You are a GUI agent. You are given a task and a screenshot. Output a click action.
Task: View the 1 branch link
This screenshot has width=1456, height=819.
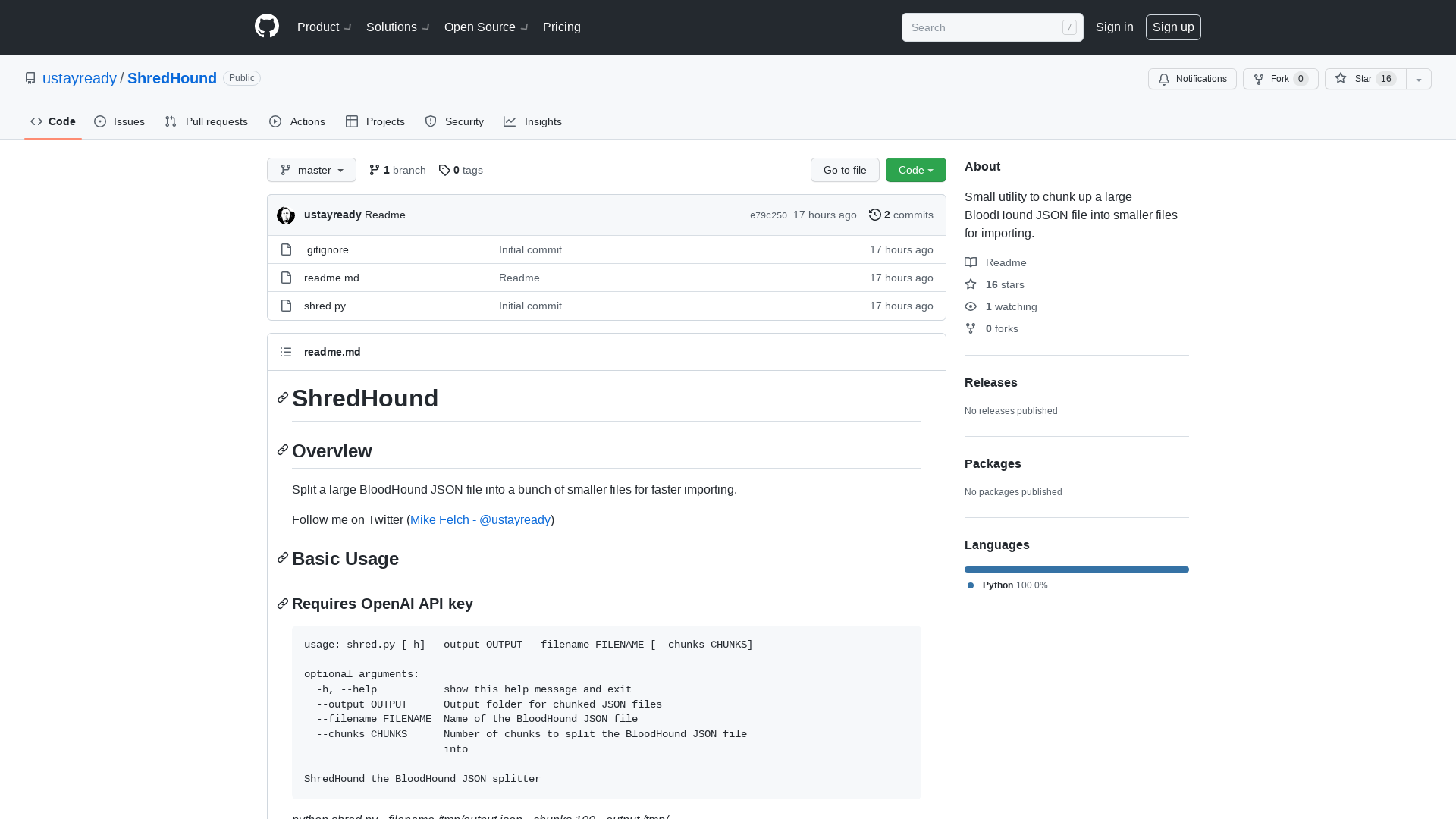pos(397,170)
